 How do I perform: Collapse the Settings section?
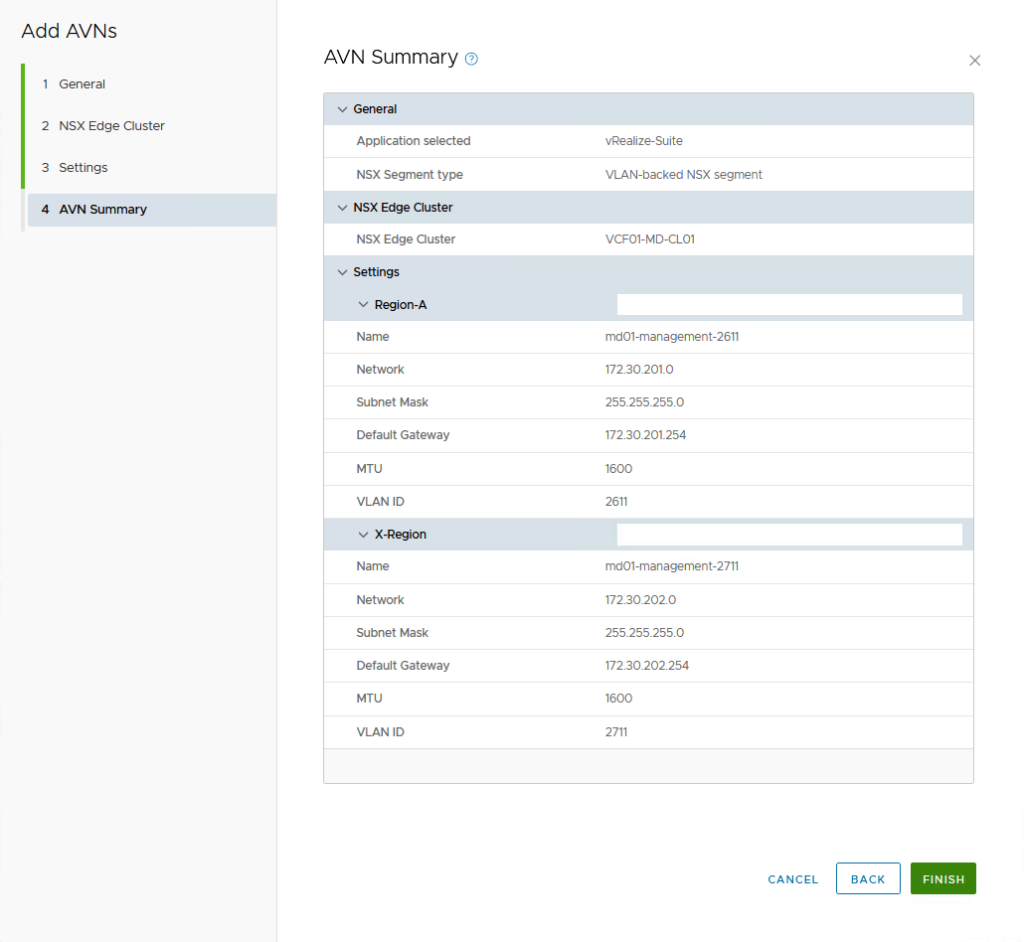[x=343, y=272]
